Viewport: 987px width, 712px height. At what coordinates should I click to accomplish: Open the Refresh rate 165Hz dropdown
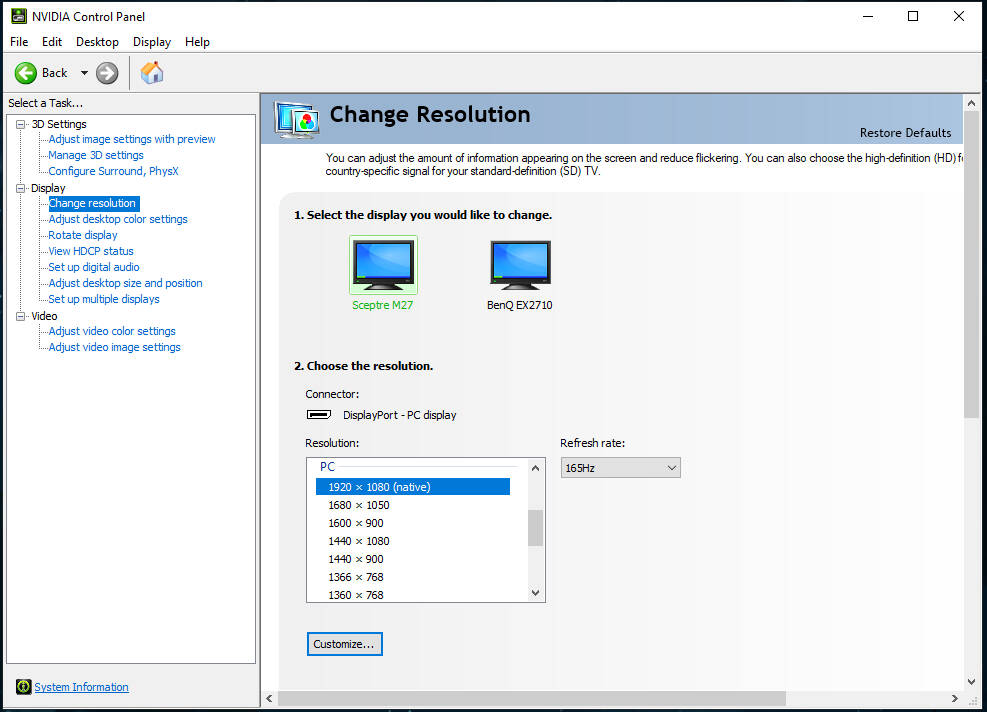point(621,468)
